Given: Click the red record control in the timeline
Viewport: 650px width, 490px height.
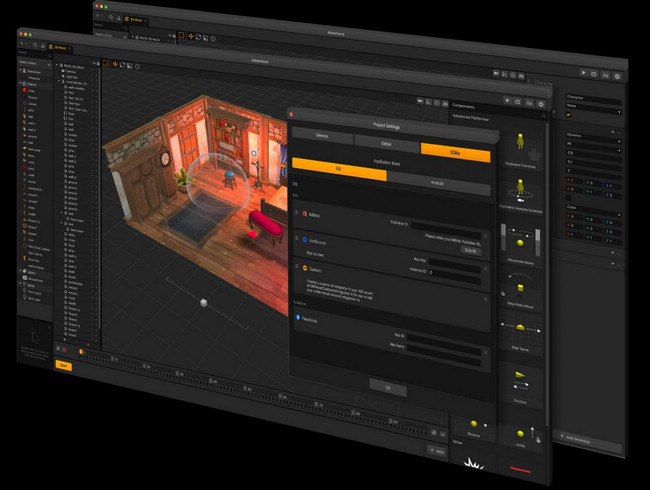Looking at the screenshot, I should (64, 349).
